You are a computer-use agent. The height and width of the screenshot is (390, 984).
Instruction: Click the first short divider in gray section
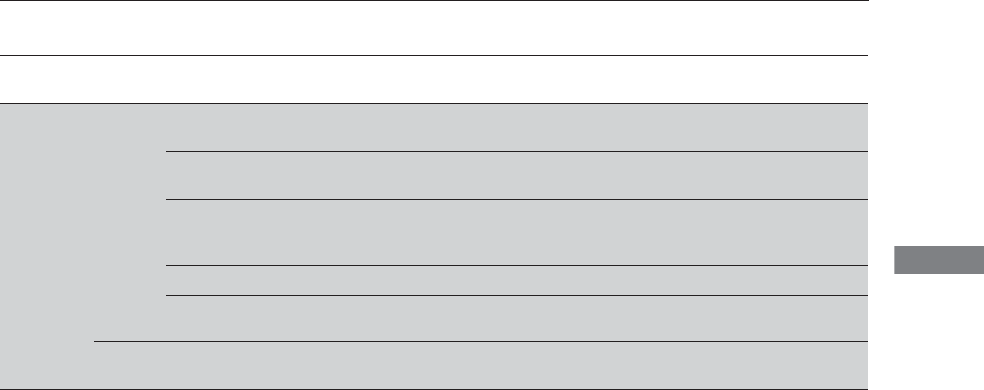tap(516, 151)
